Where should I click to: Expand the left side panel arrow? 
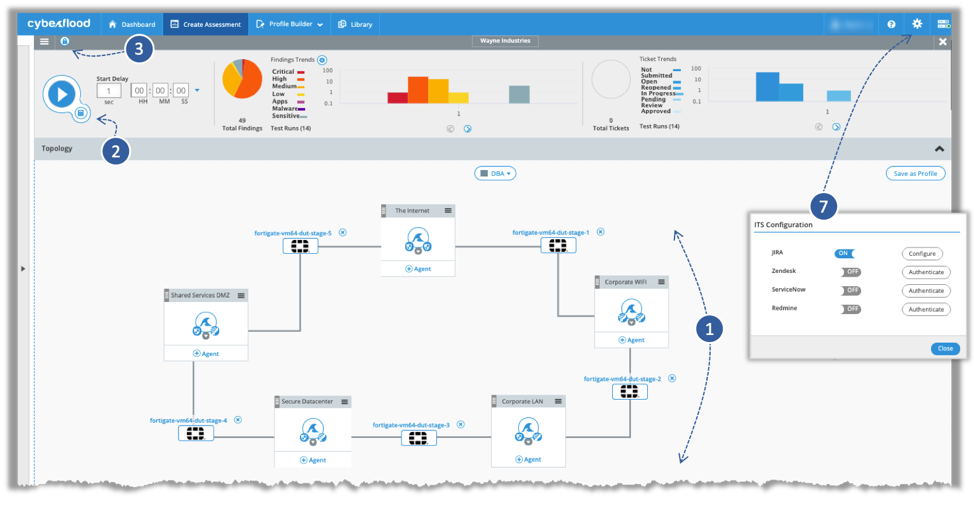pos(24,269)
